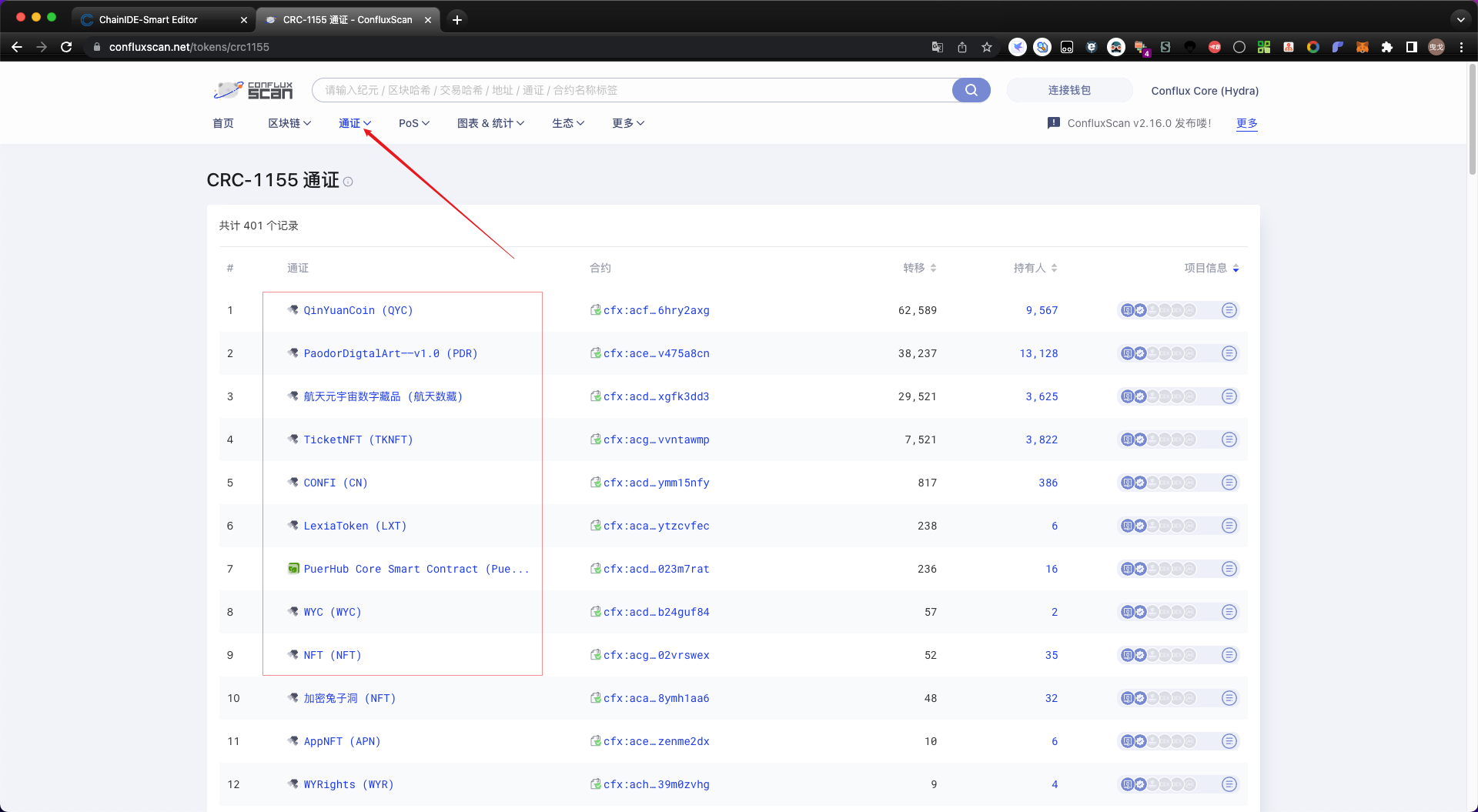Open project details icon for WYRights row

[1229, 784]
